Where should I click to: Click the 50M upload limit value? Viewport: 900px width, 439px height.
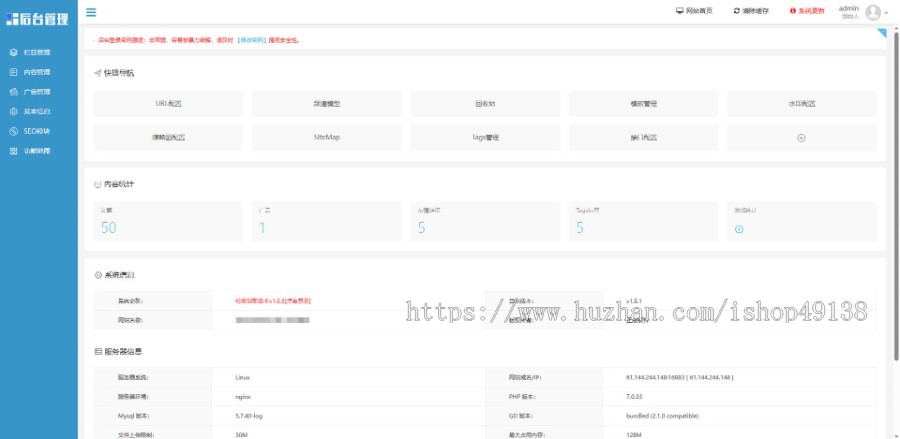point(241,435)
